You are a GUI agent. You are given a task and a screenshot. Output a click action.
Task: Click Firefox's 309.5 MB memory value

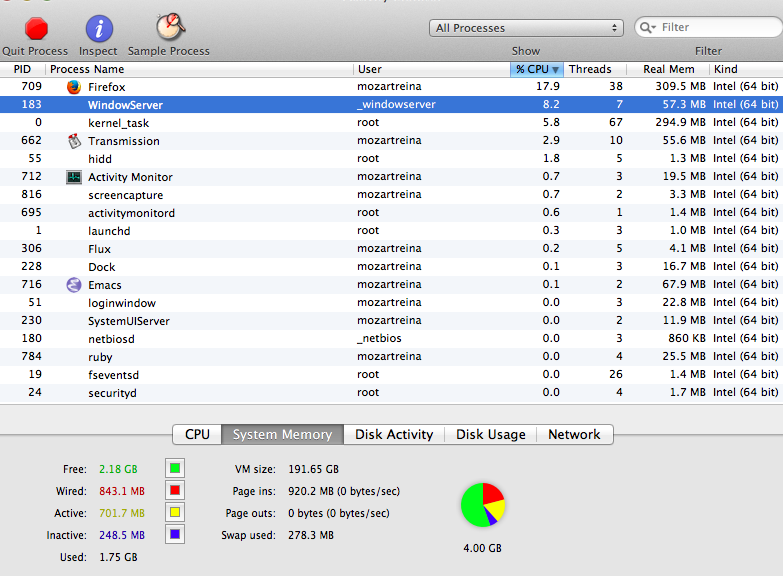point(681,86)
